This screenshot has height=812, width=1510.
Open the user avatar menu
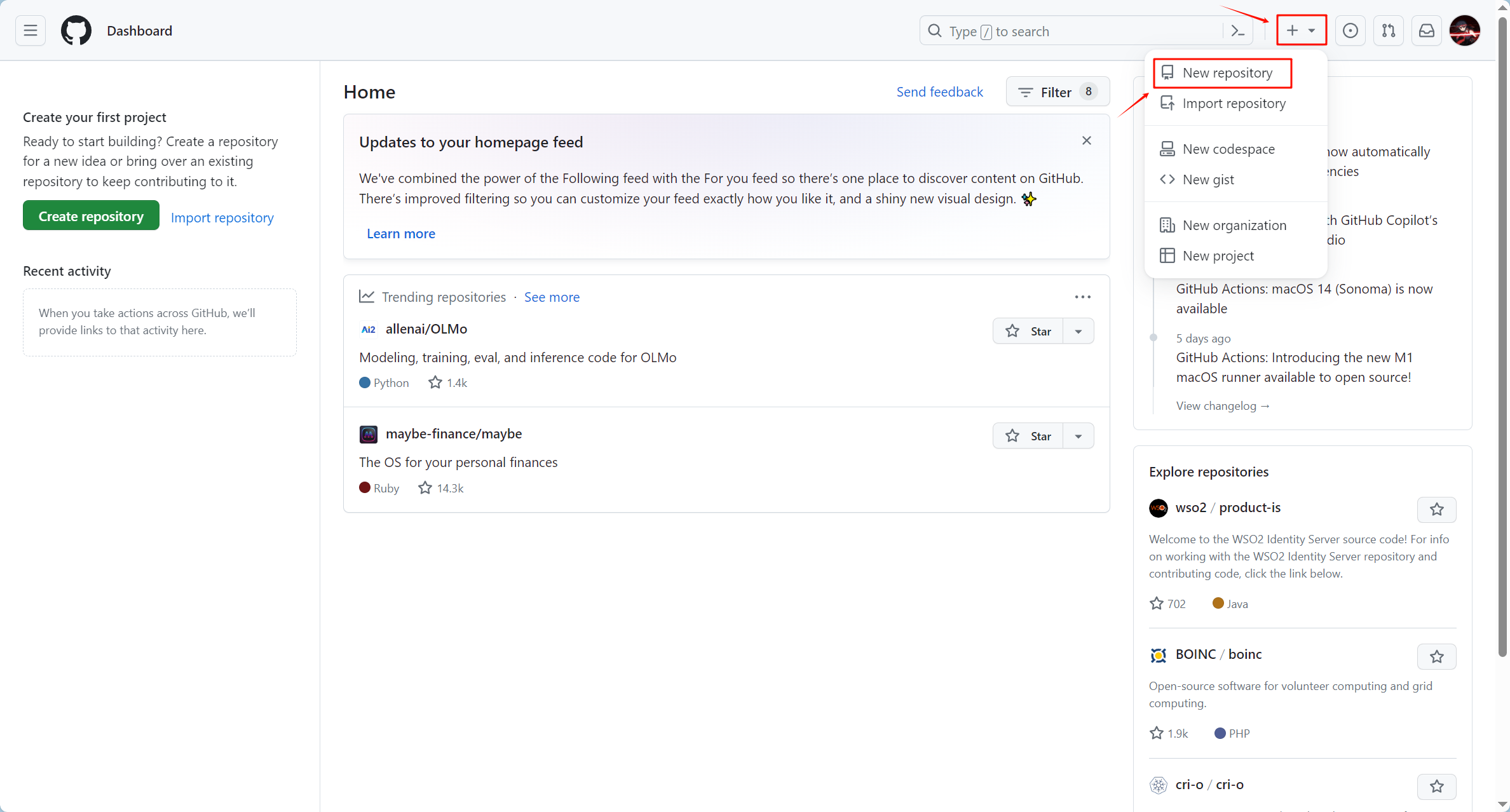pos(1465,30)
